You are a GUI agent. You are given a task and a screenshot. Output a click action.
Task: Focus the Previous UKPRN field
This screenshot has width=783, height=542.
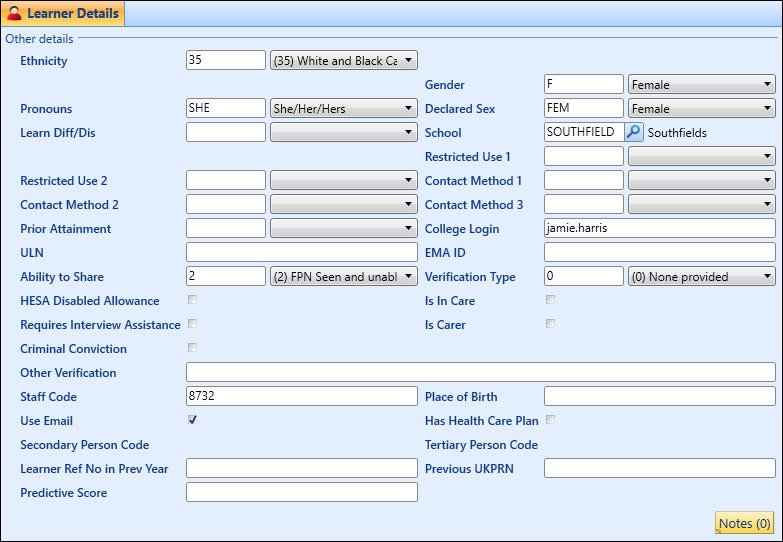tap(659, 469)
